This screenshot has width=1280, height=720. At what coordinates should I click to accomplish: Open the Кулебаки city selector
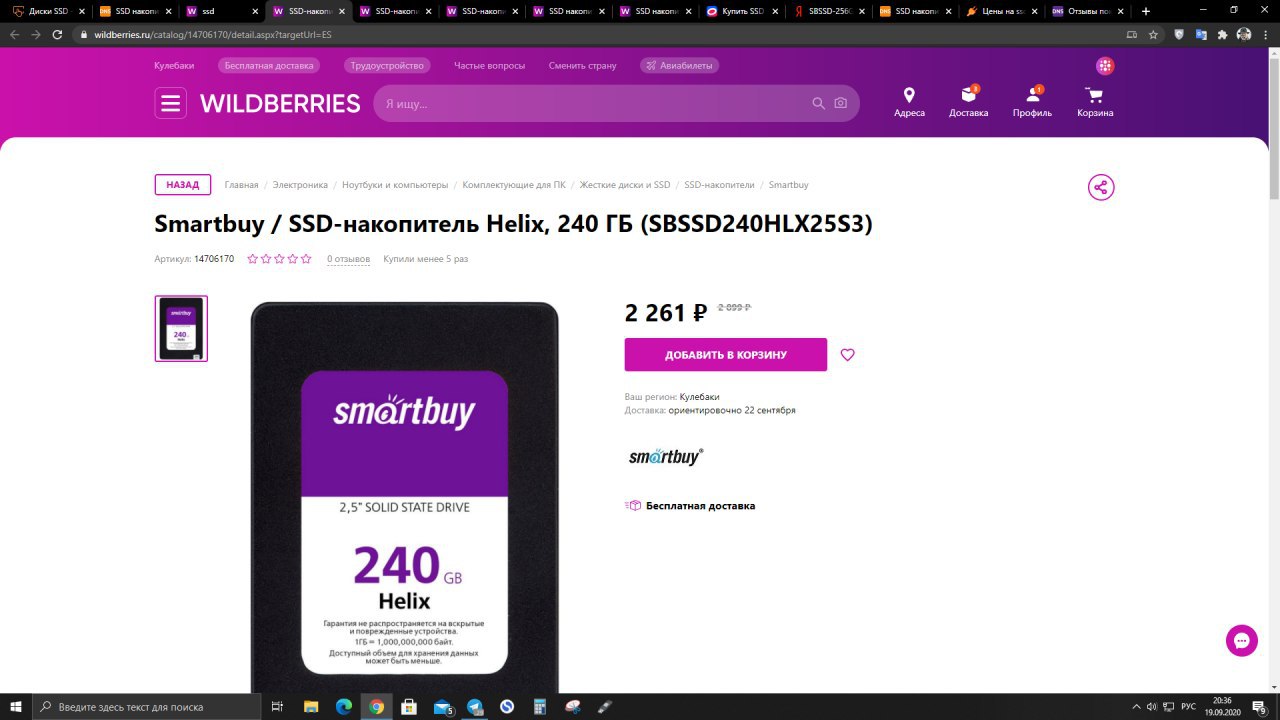pos(174,66)
